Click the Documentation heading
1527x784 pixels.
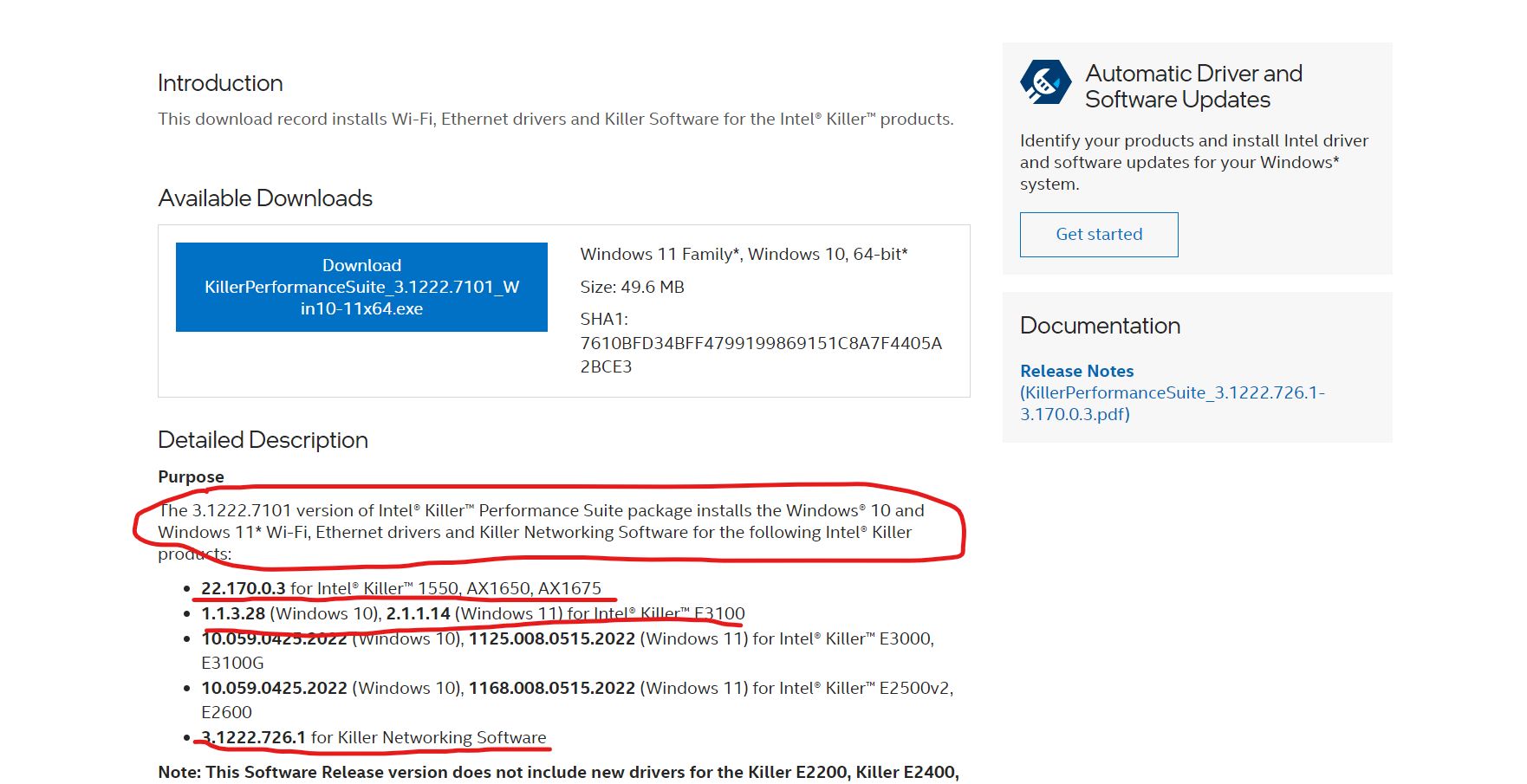[x=1100, y=326]
